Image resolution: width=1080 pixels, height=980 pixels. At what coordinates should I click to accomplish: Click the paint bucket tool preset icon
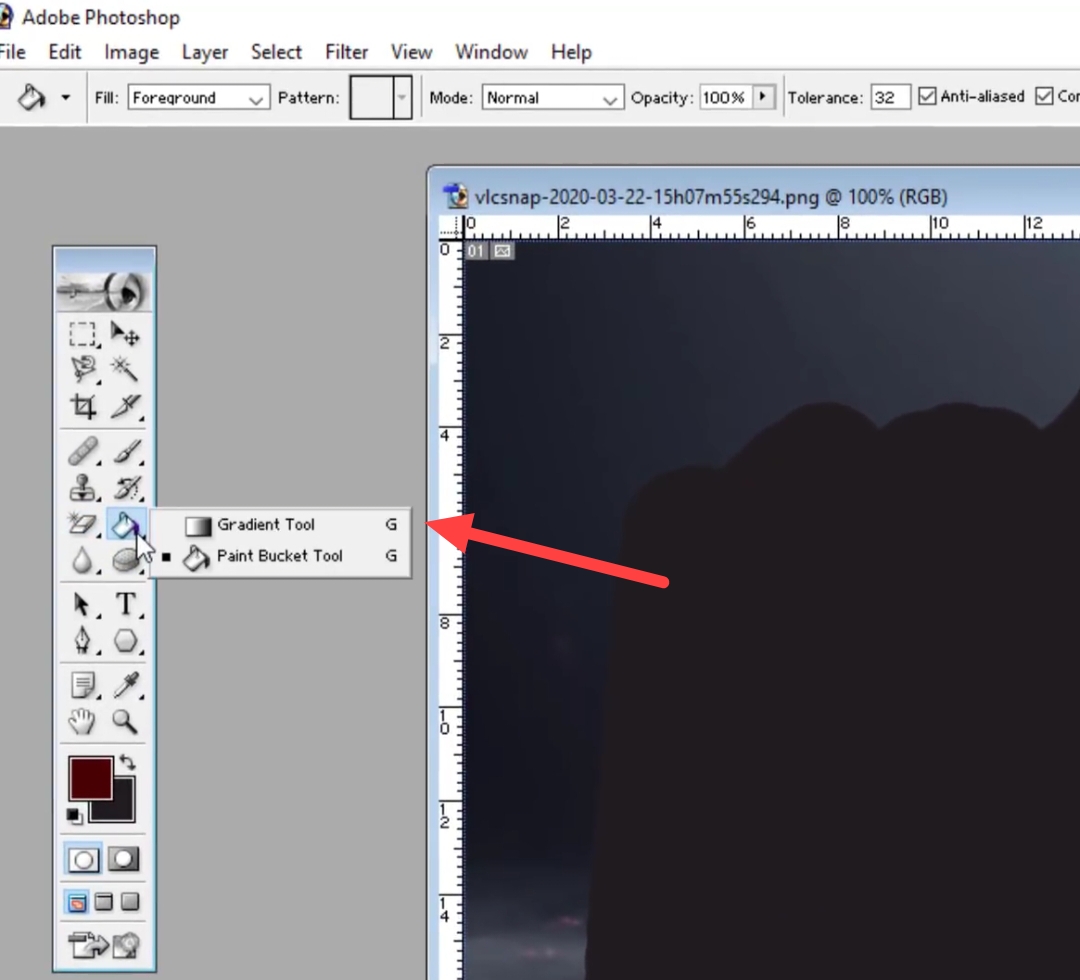click(31, 97)
